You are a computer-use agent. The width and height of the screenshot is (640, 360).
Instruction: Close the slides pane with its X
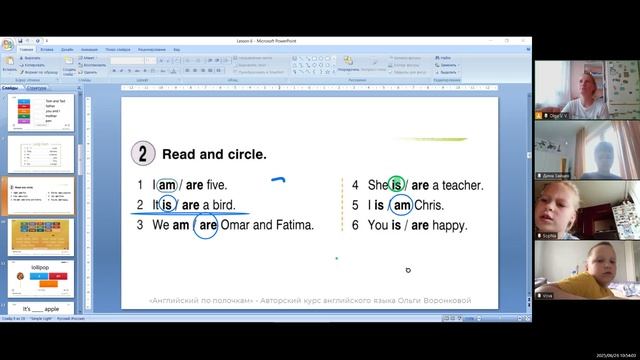click(x=79, y=88)
